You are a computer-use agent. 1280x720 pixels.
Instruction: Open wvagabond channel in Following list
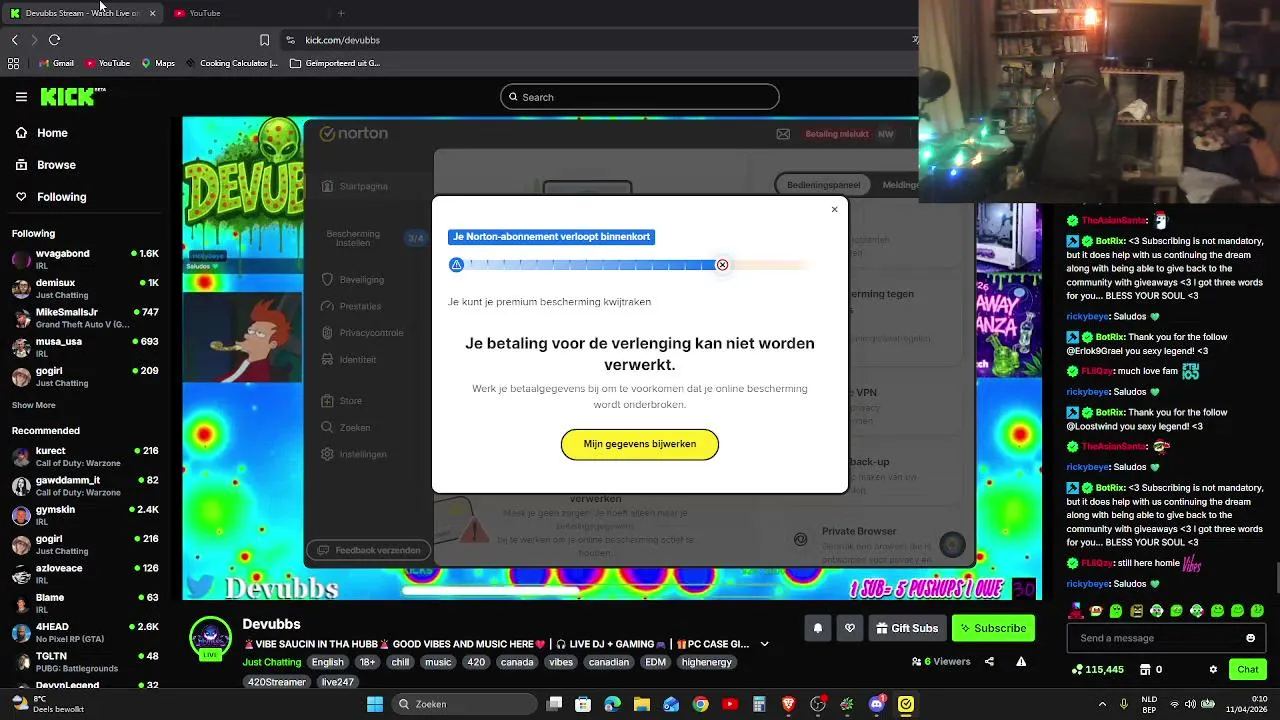[85, 259]
